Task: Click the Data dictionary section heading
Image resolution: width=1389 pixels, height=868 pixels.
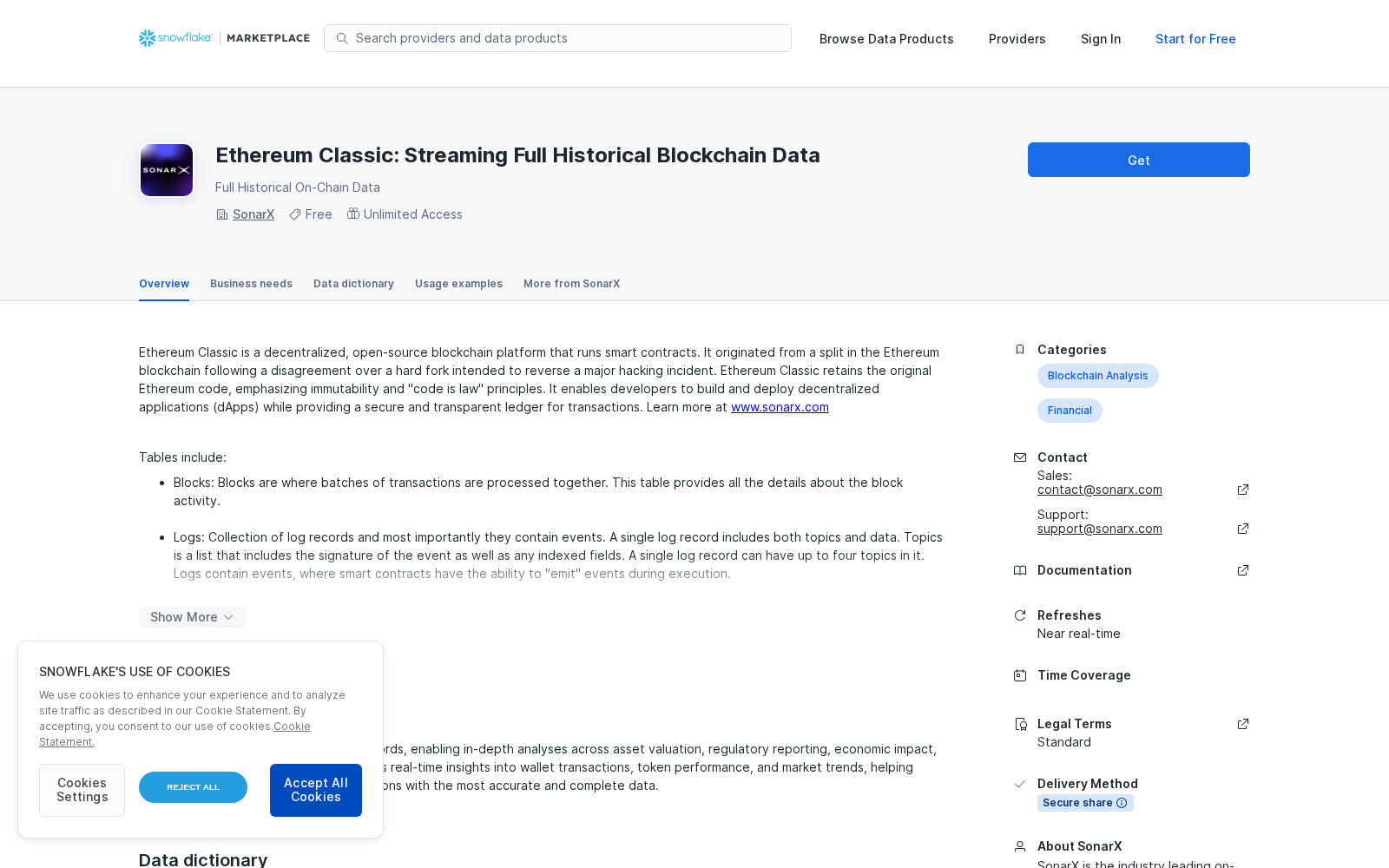Action: [x=203, y=859]
